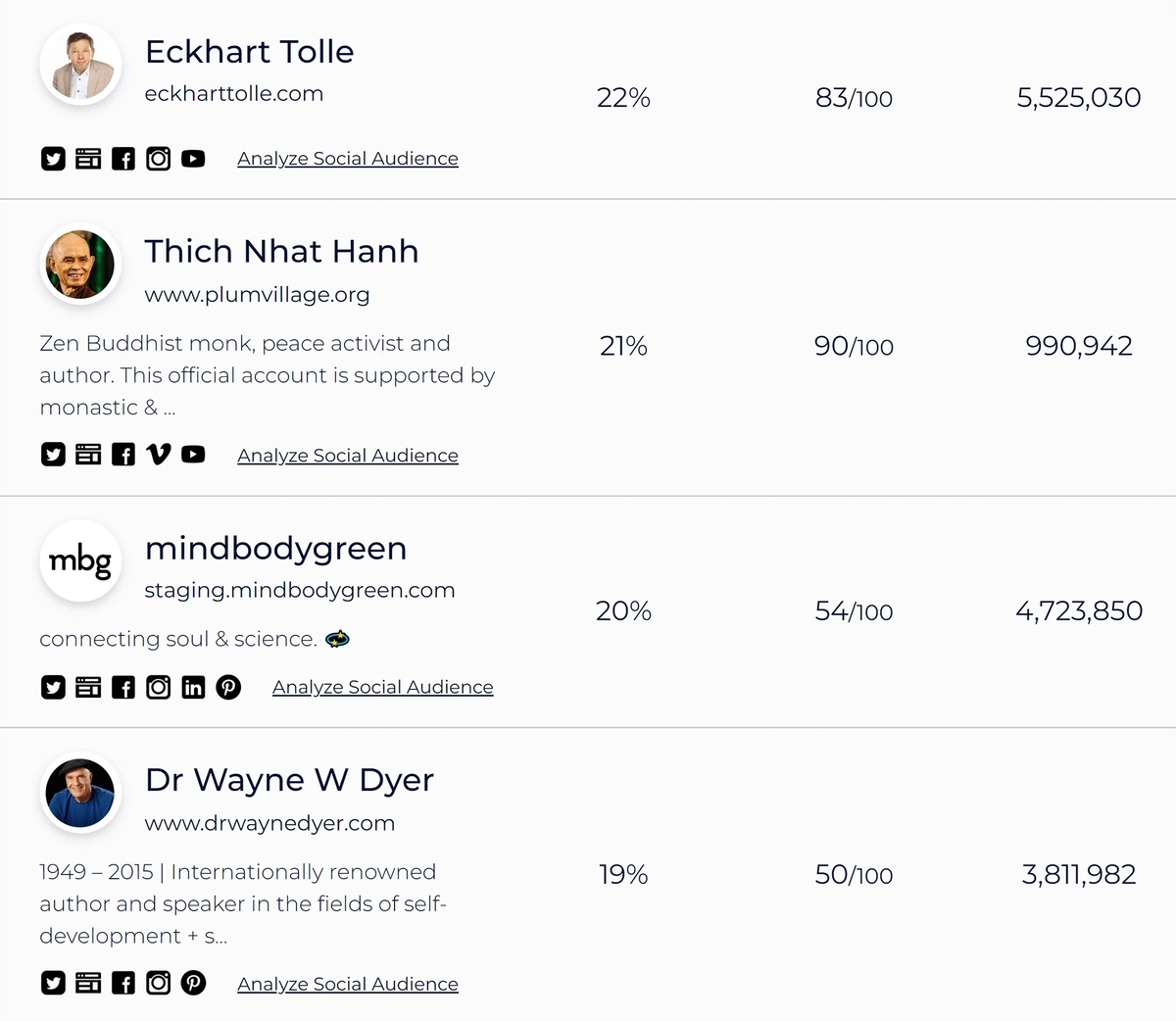Viewport: 1176px width, 1021px height.
Task: Select the mbg logo avatar
Action: (x=80, y=561)
